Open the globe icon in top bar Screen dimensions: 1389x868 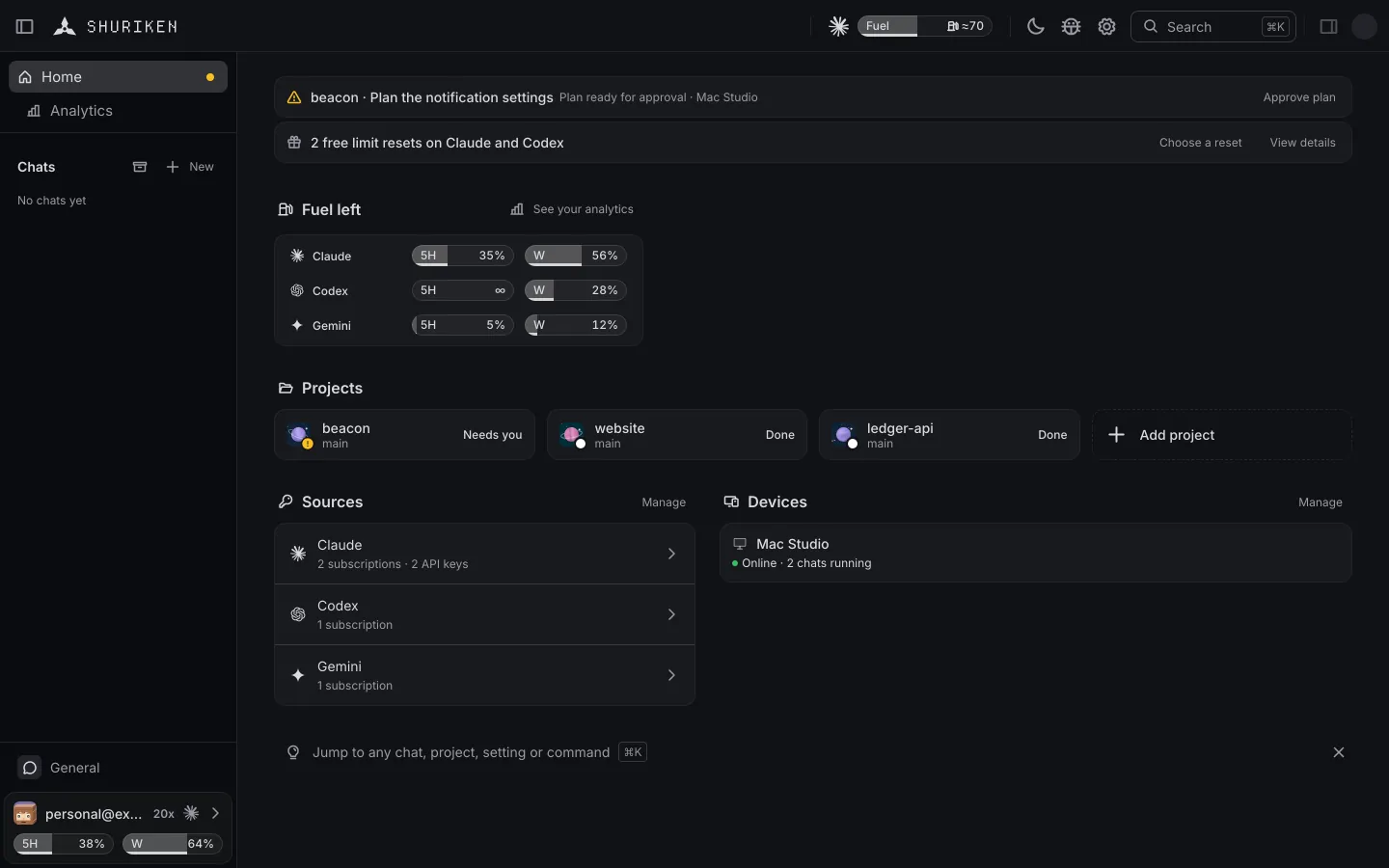click(x=1072, y=27)
